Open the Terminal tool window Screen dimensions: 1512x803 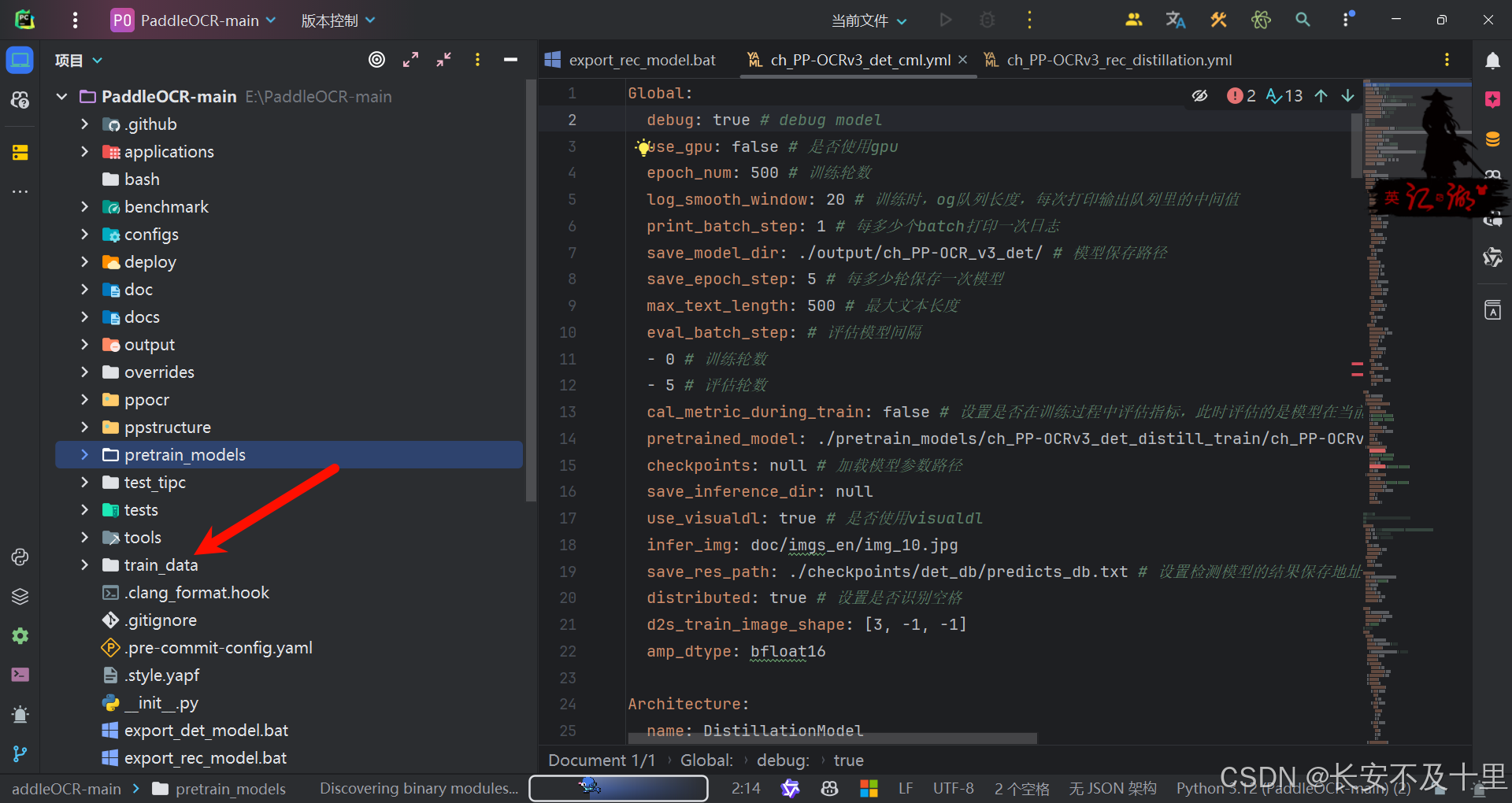(20, 675)
